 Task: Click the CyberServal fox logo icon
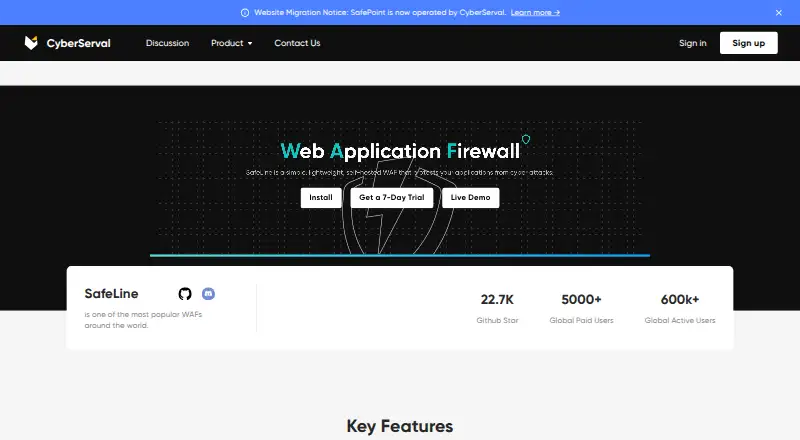[x=31, y=43]
